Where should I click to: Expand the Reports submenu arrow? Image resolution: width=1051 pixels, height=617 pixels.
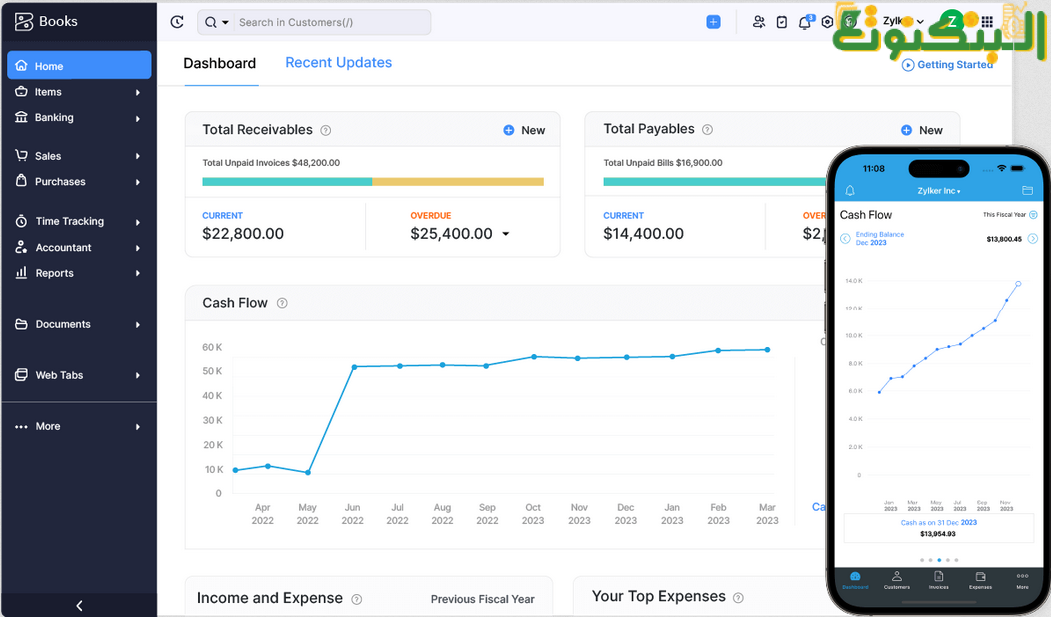137,273
